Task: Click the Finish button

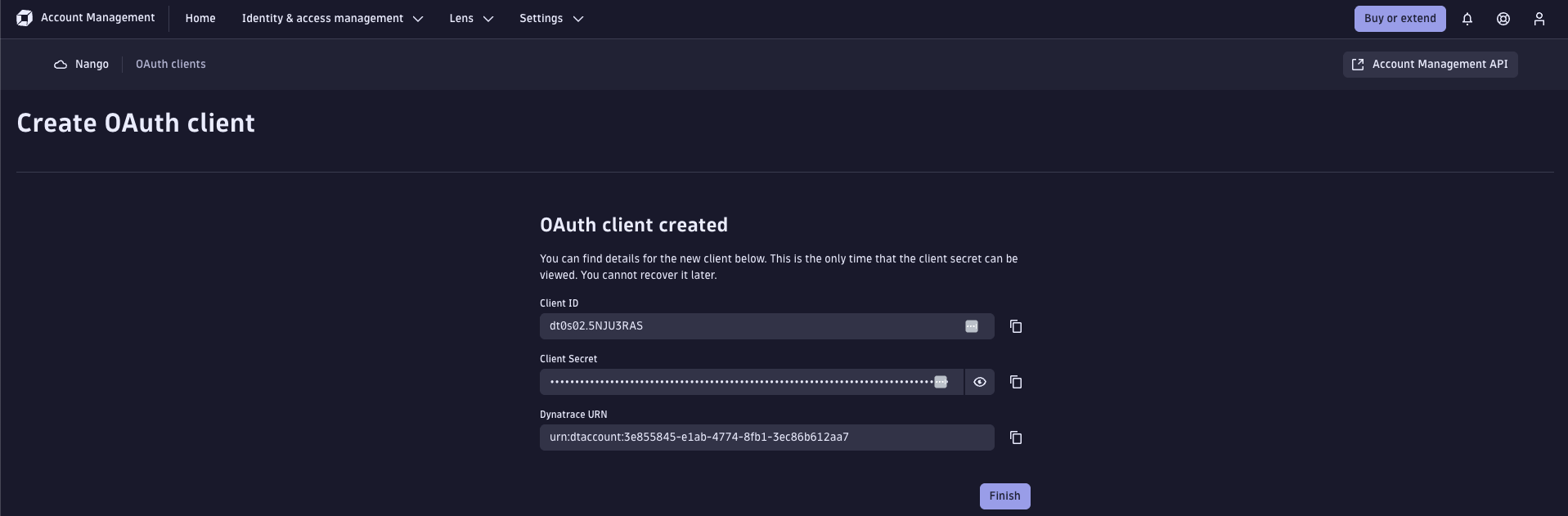Action: pos(1004,496)
